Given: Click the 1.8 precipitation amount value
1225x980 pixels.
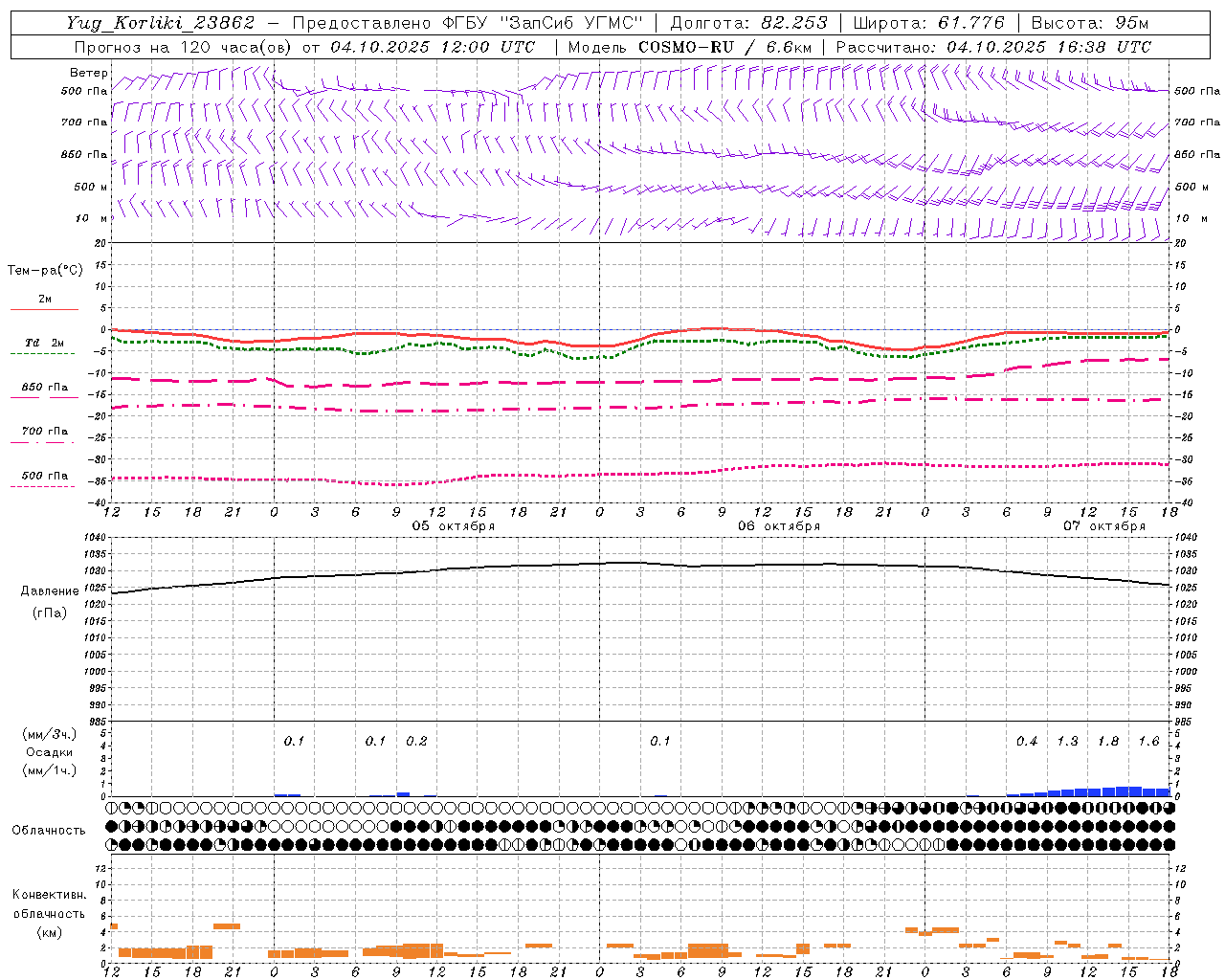Looking at the screenshot, I should click(1108, 741).
